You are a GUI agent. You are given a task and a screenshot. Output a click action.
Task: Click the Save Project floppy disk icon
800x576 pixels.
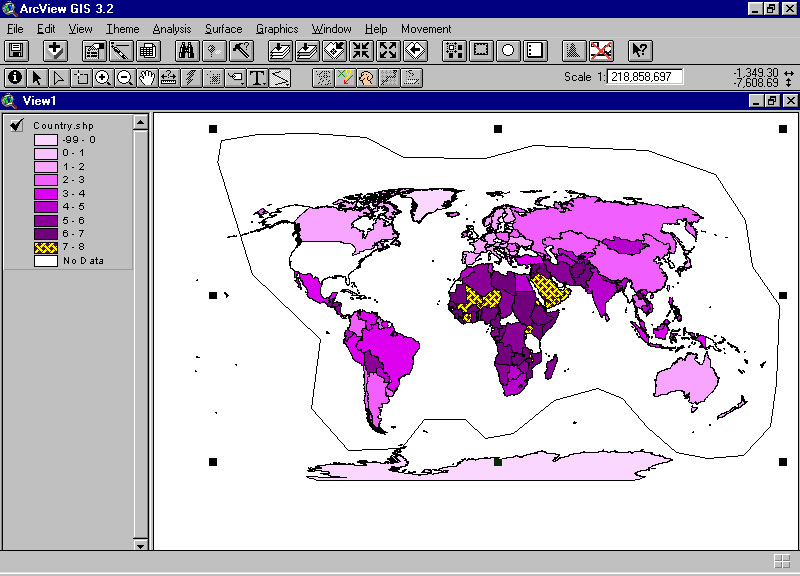[x=16, y=50]
